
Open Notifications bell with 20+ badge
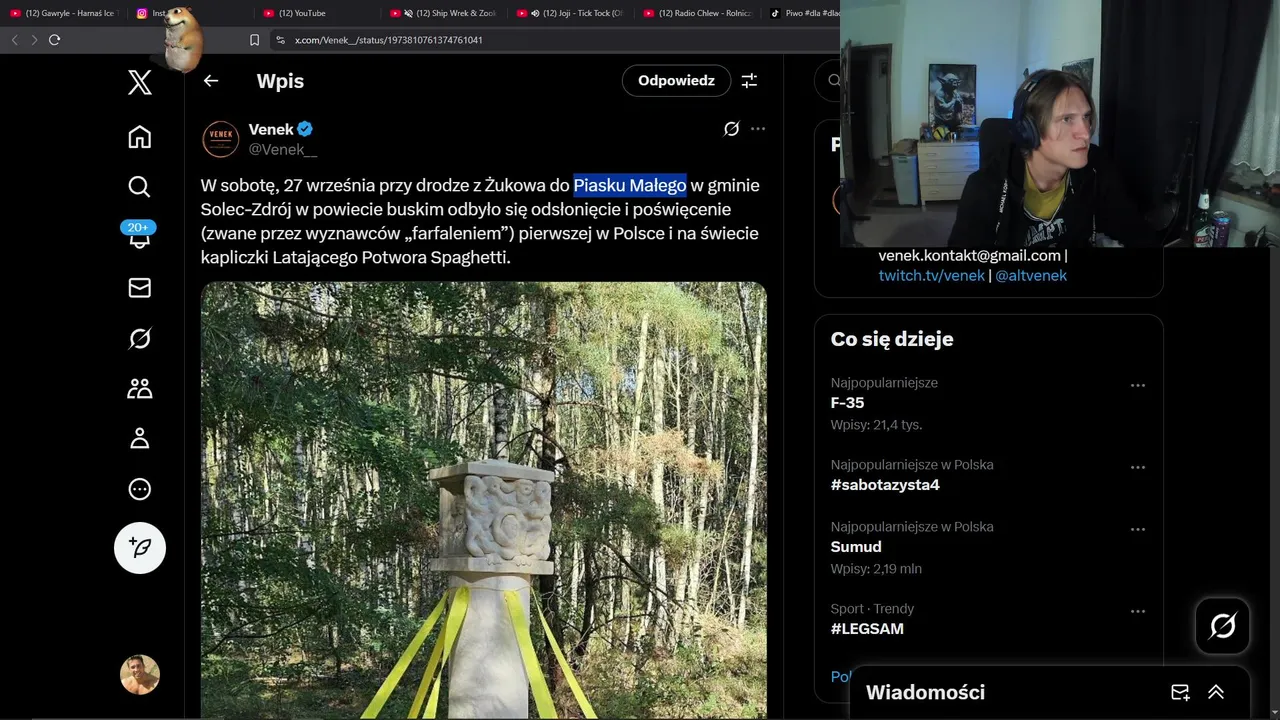[x=139, y=235]
